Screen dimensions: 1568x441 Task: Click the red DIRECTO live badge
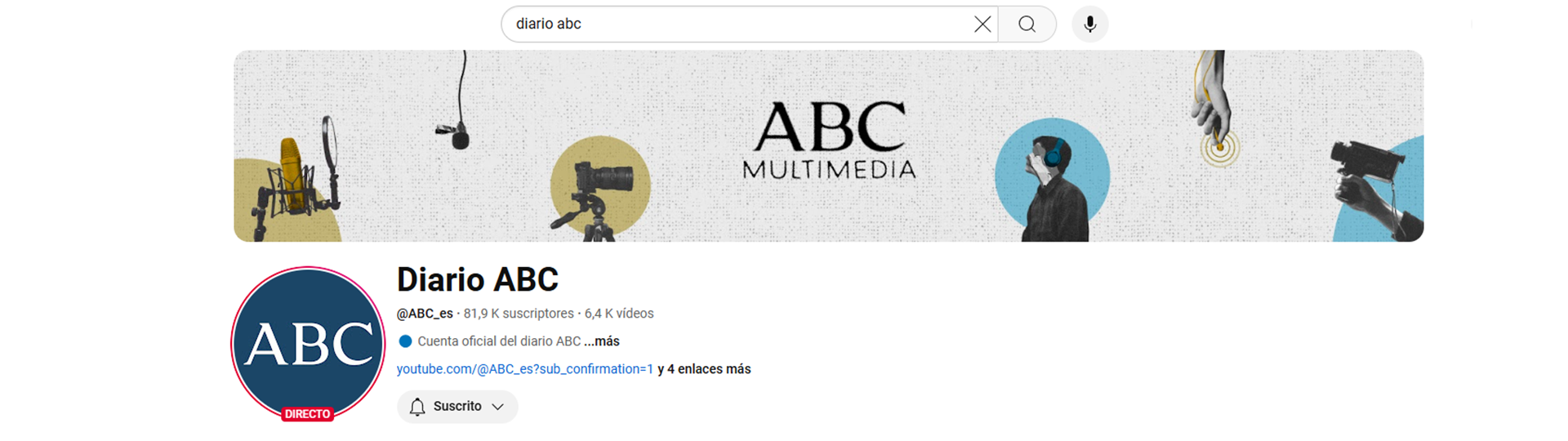308,414
